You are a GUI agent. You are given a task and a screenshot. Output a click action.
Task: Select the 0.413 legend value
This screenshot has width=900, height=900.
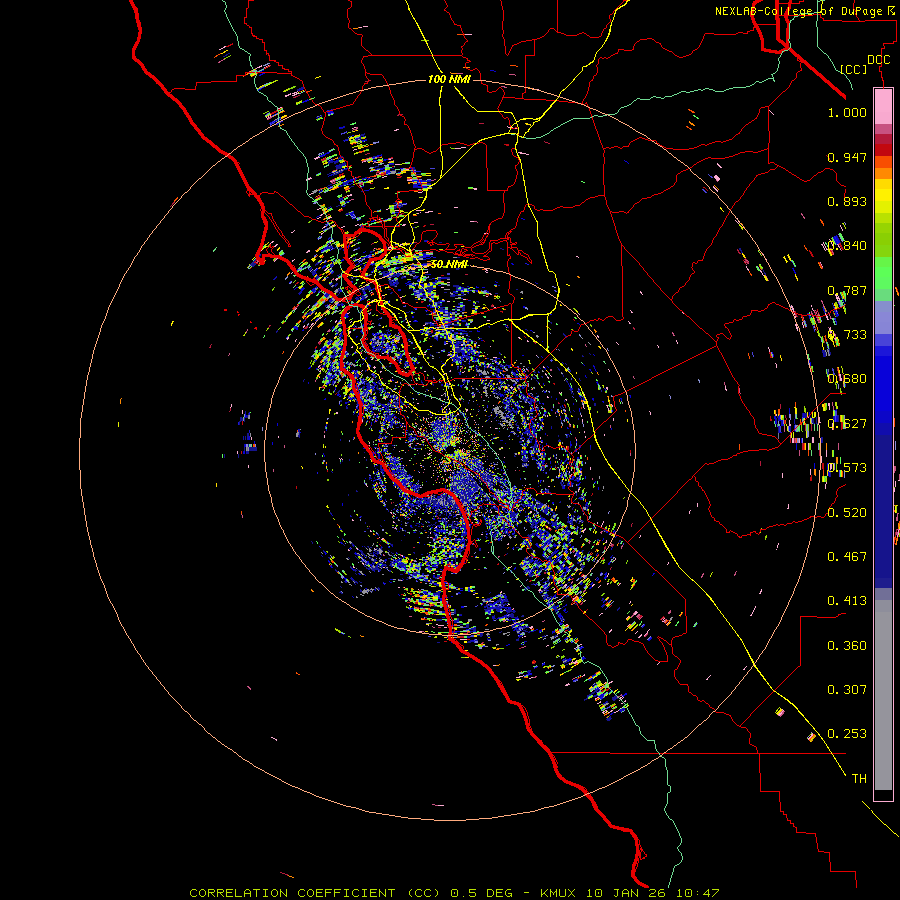[847, 600]
